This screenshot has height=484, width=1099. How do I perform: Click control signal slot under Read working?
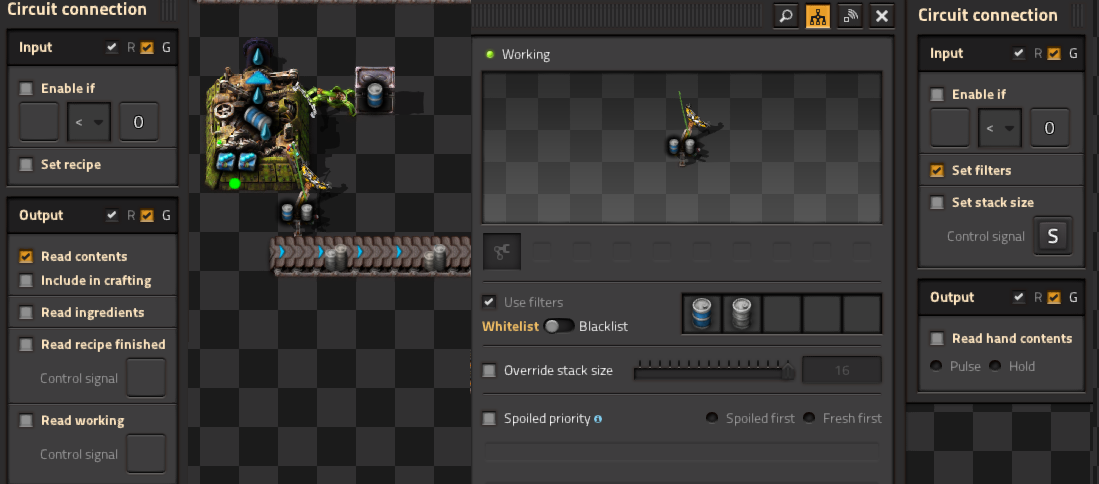(x=146, y=454)
